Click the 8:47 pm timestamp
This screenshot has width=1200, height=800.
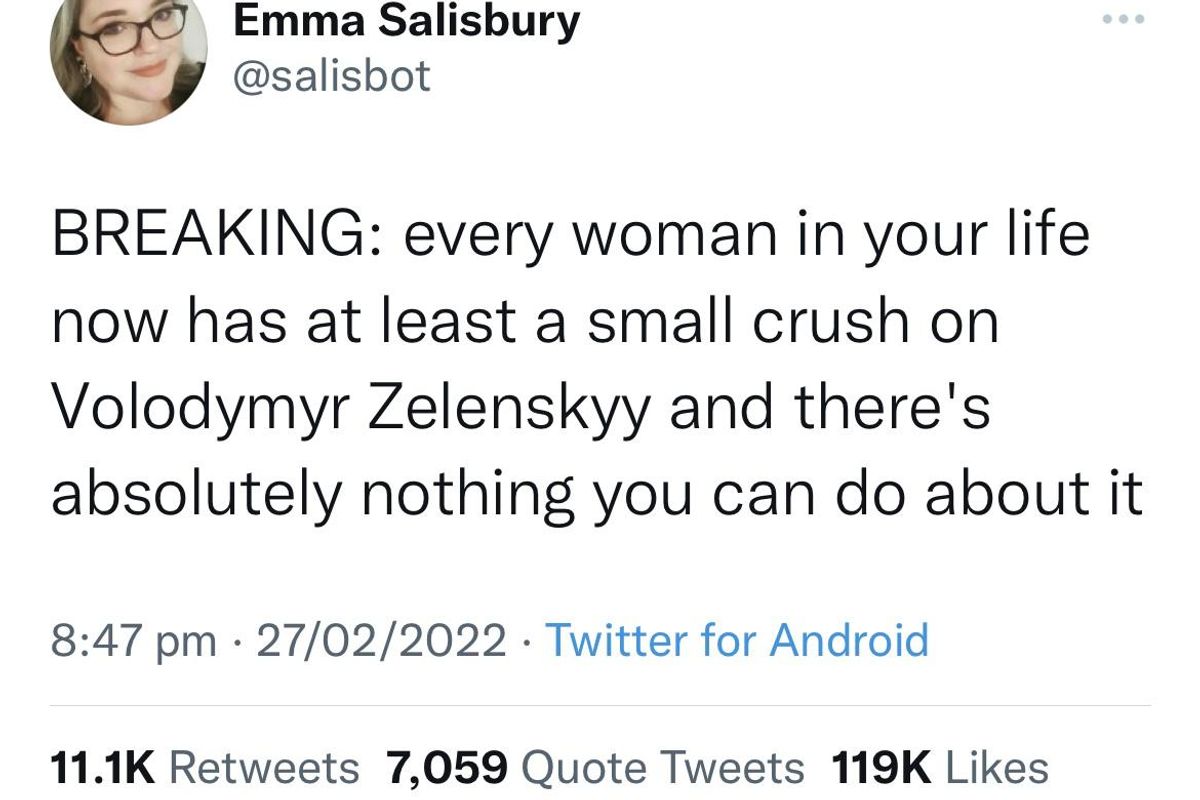[x=134, y=640]
